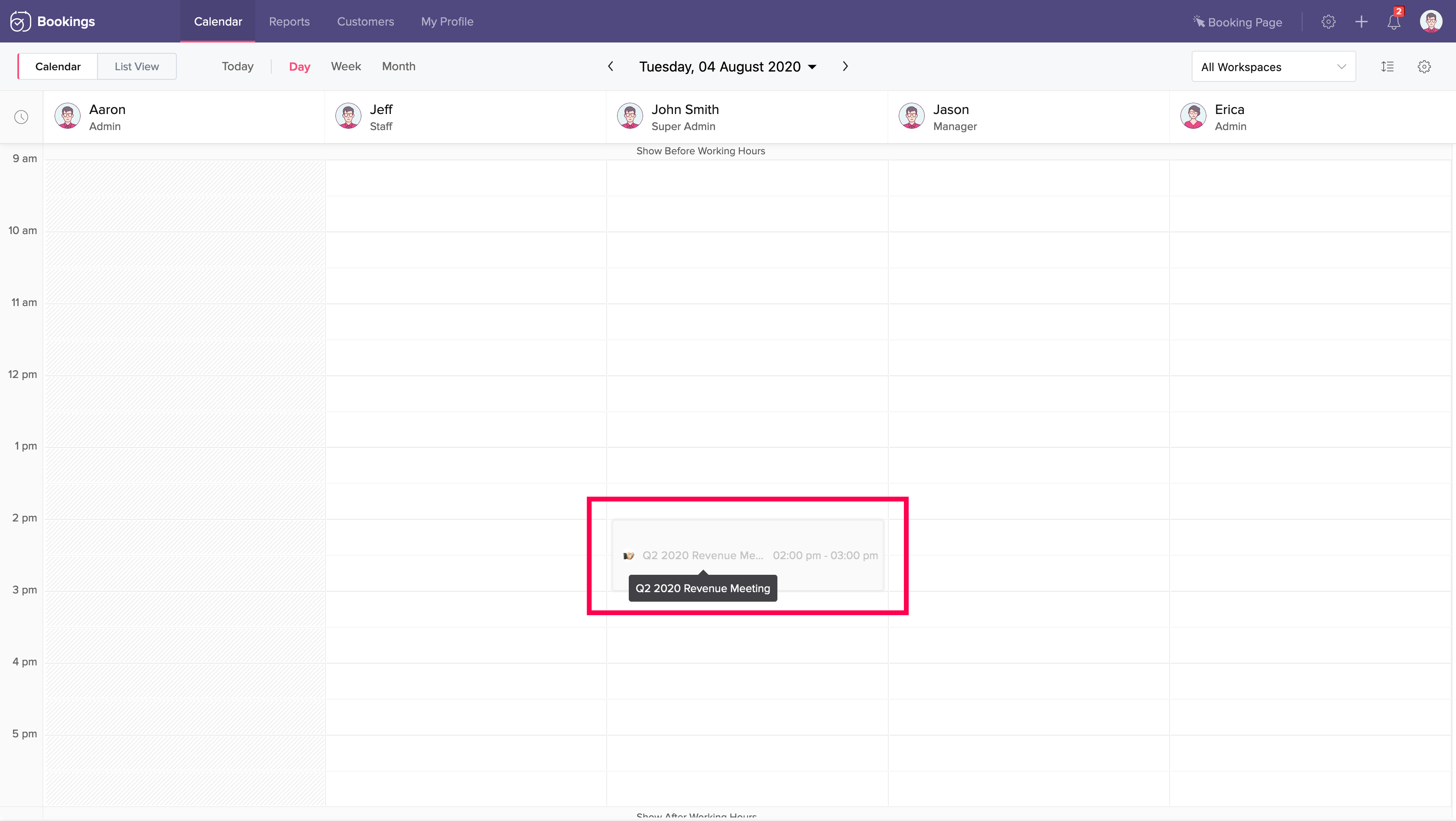This screenshot has width=1456, height=821.
Task: Expand All Workspaces dropdown
Action: click(1273, 67)
